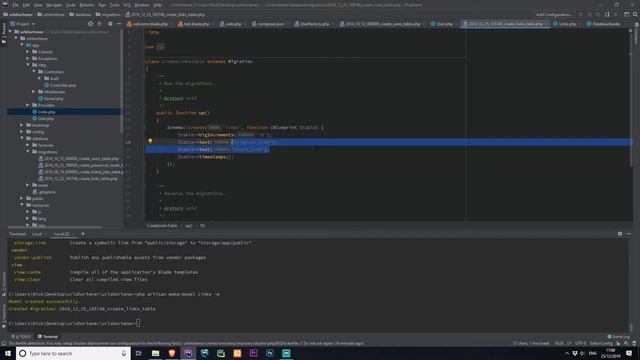Screen dimensions: 640x360
Task: Open Brave browser from taskbar
Action: click(172, 353)
